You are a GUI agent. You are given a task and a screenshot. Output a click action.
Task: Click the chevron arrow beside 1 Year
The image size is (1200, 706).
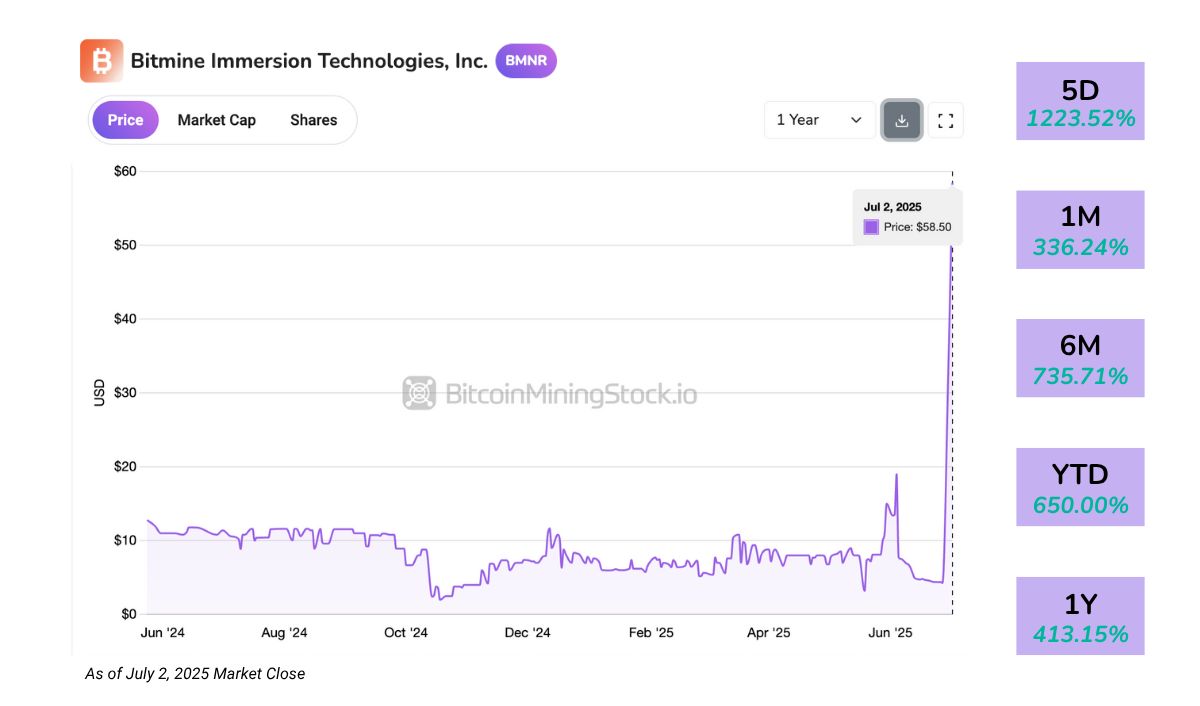856,120
